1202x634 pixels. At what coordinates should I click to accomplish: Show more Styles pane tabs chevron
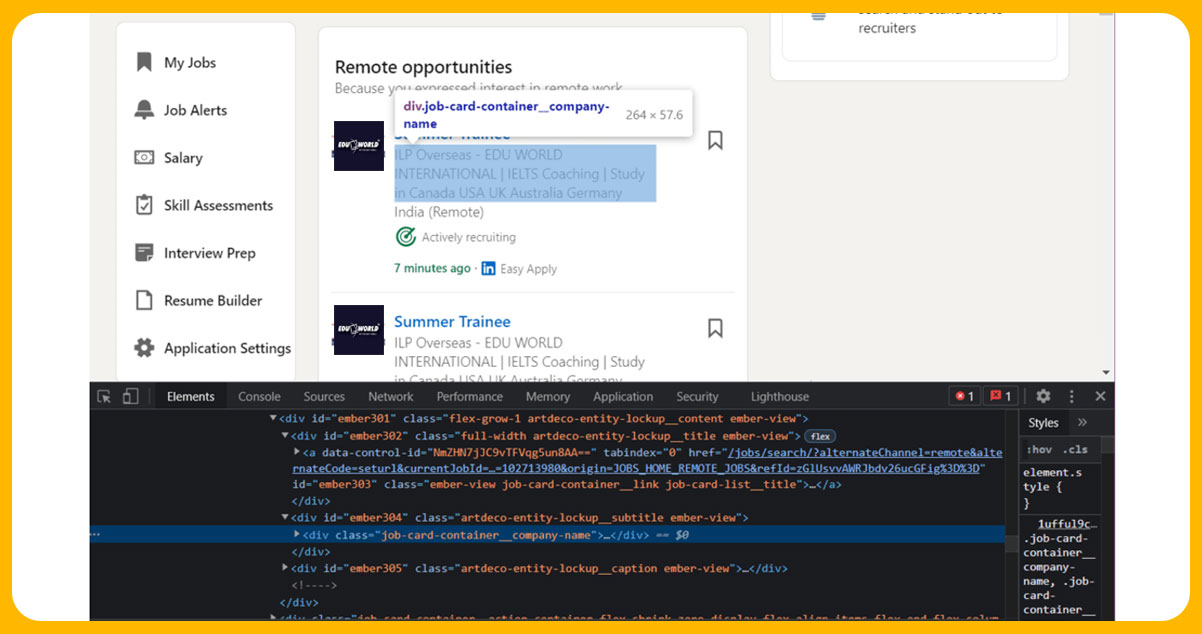(x=1082, y=423)
